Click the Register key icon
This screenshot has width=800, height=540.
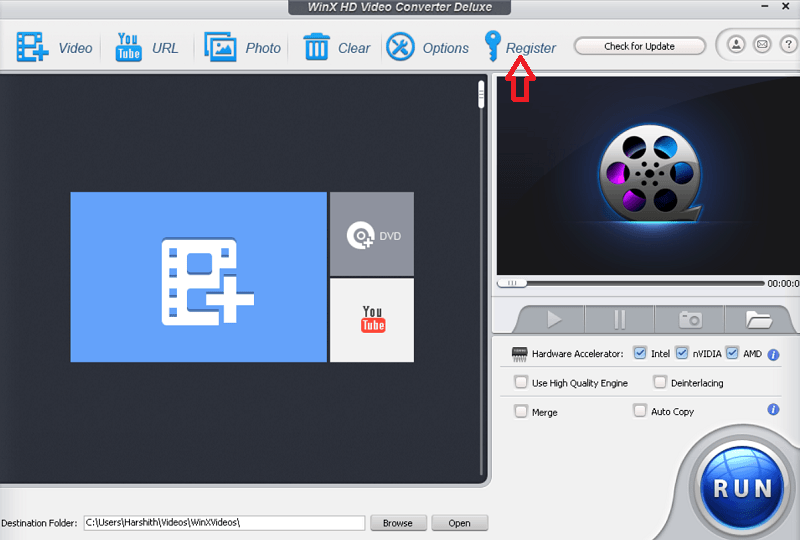[x=493, y=46]
